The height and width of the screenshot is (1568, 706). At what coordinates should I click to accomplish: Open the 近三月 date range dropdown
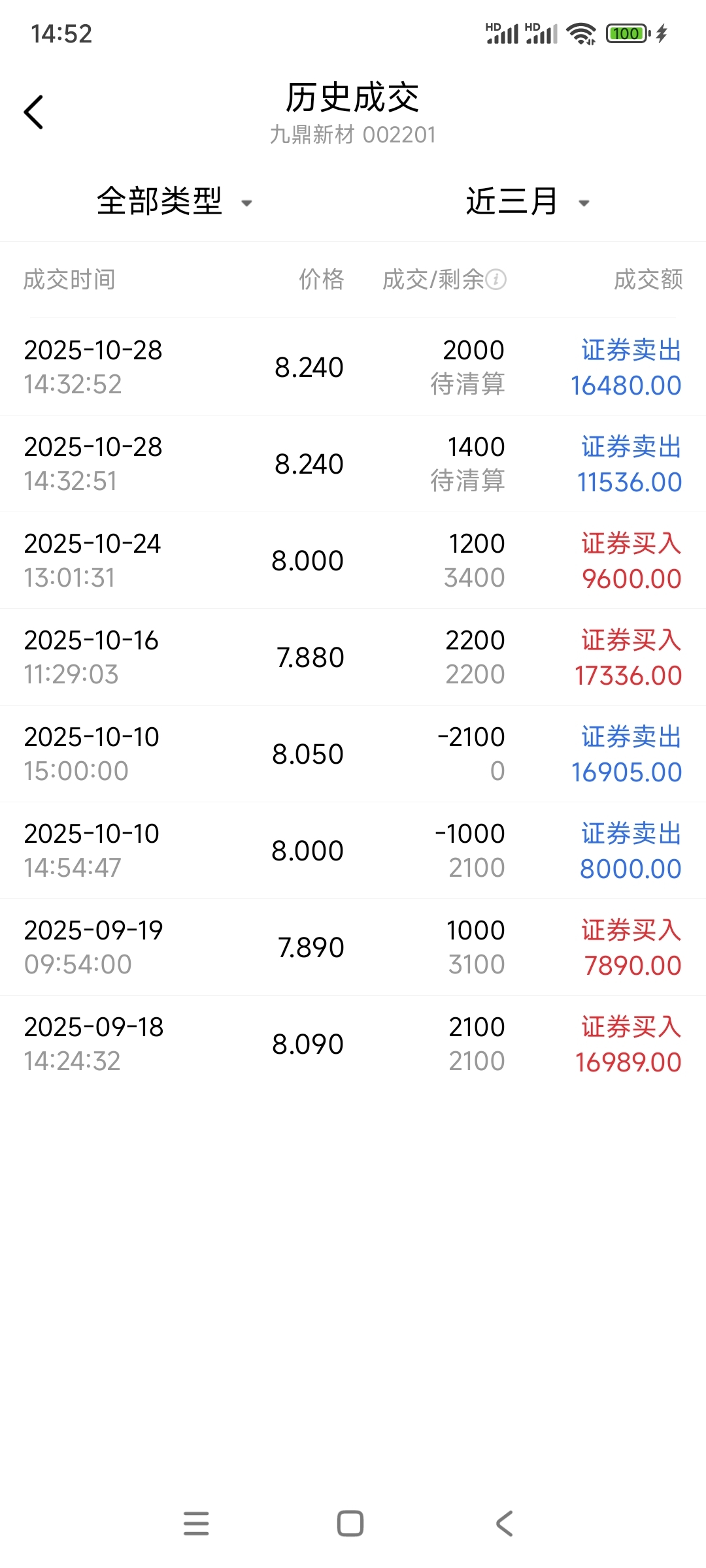pos(512,201)
